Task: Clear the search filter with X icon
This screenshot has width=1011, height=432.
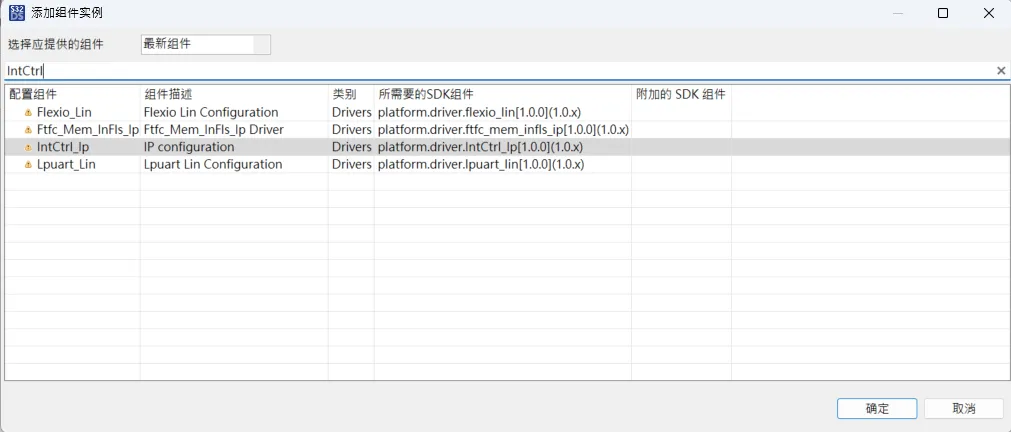Action: tap(1000, 71)
